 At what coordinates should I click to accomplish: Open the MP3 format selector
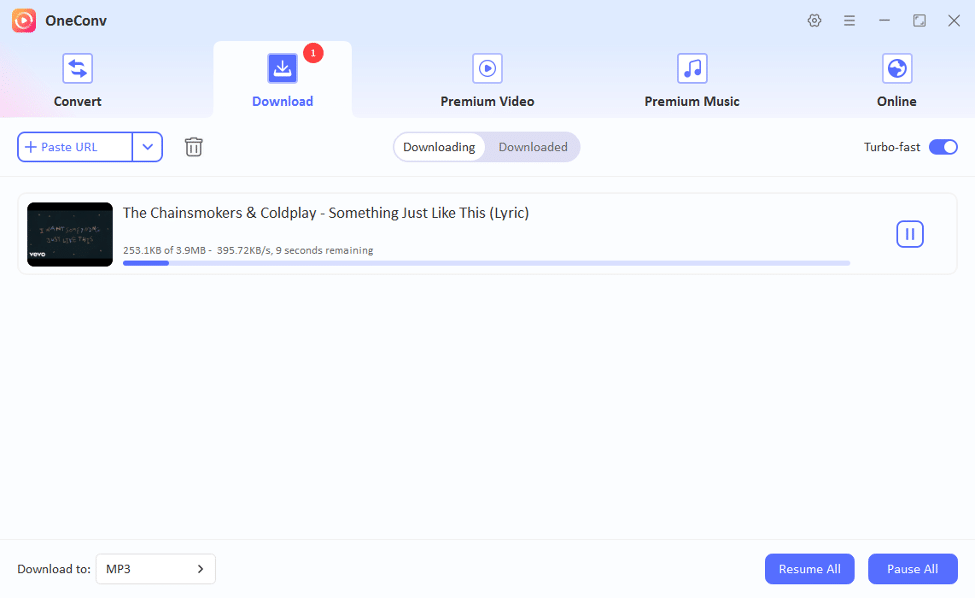155,568
